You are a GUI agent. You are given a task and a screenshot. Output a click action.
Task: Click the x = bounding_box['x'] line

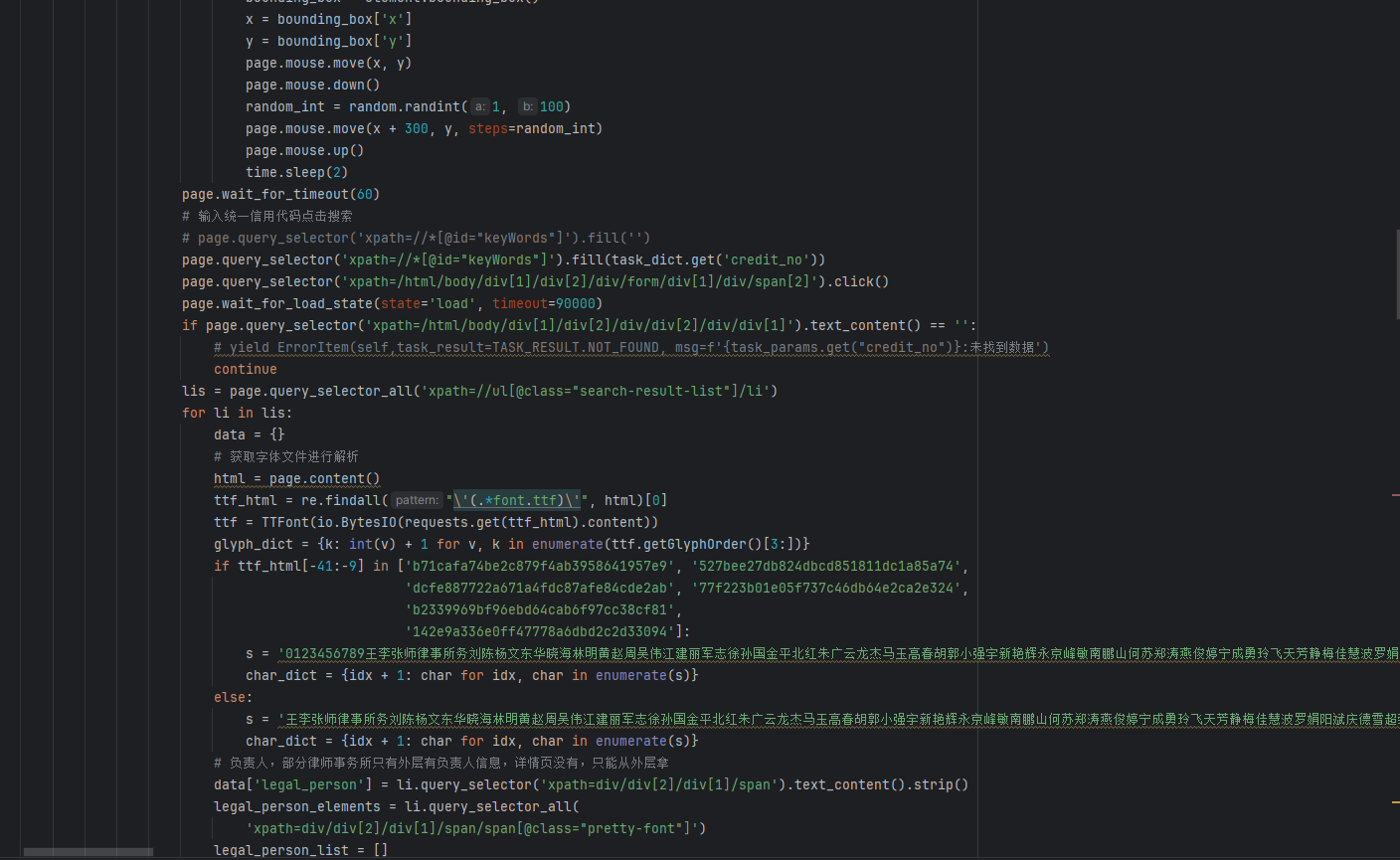click(x=328, y=19)
